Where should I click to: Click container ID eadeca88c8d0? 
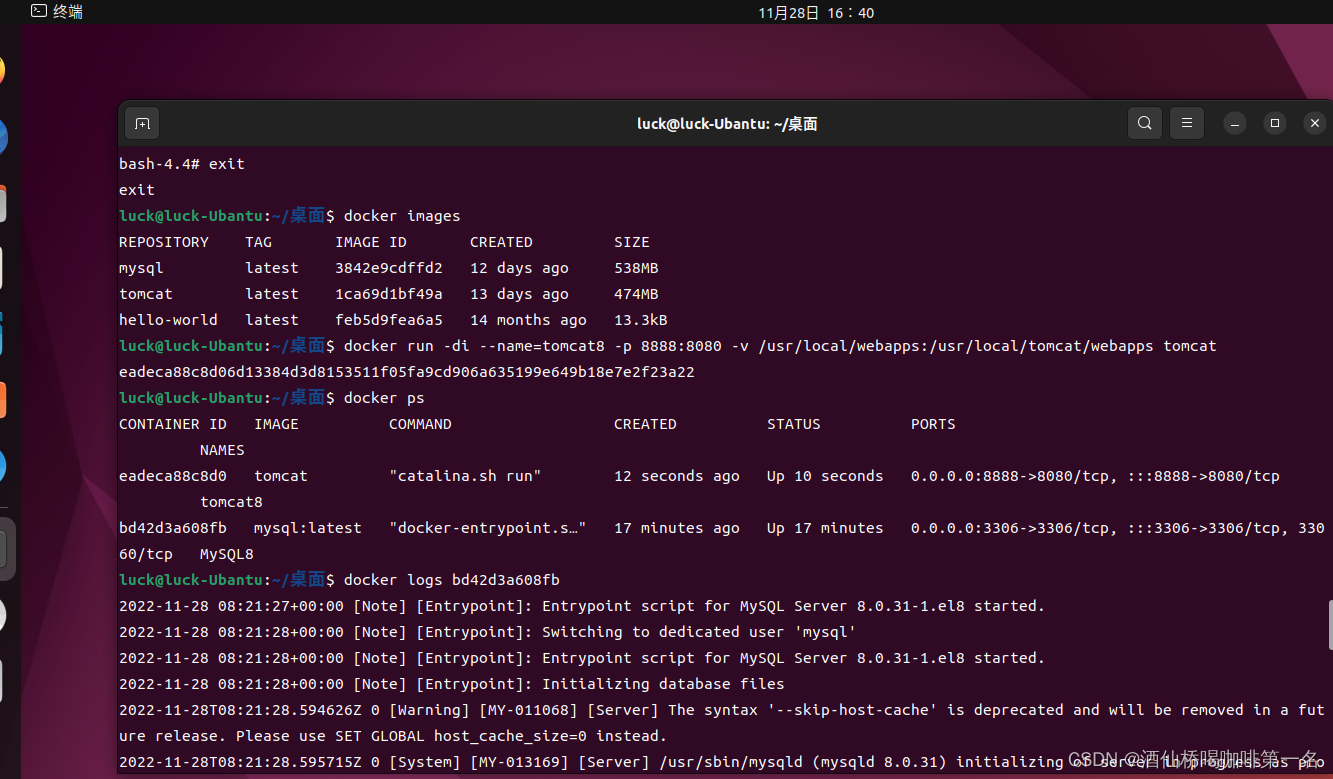(x=173, y=476)
